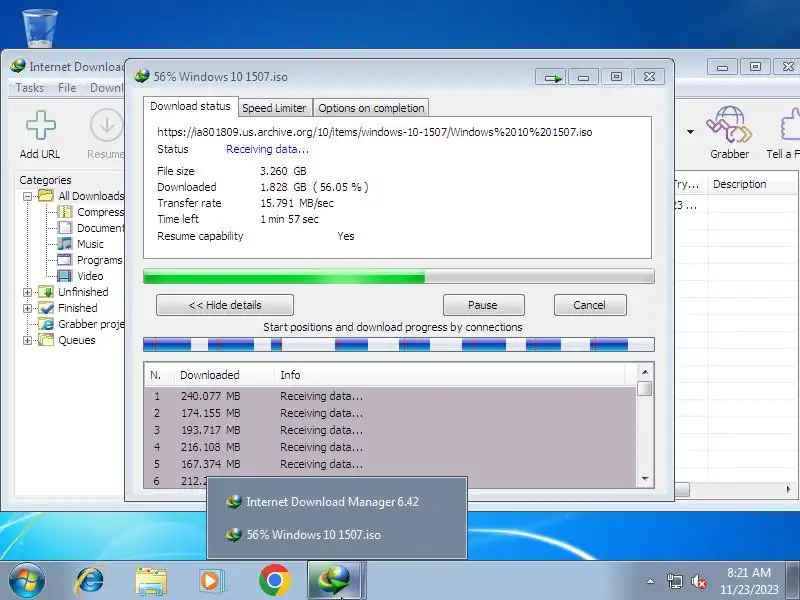This screenshot has height=600, width=800.
Task: Select the Video category icon
Action: 65,276
